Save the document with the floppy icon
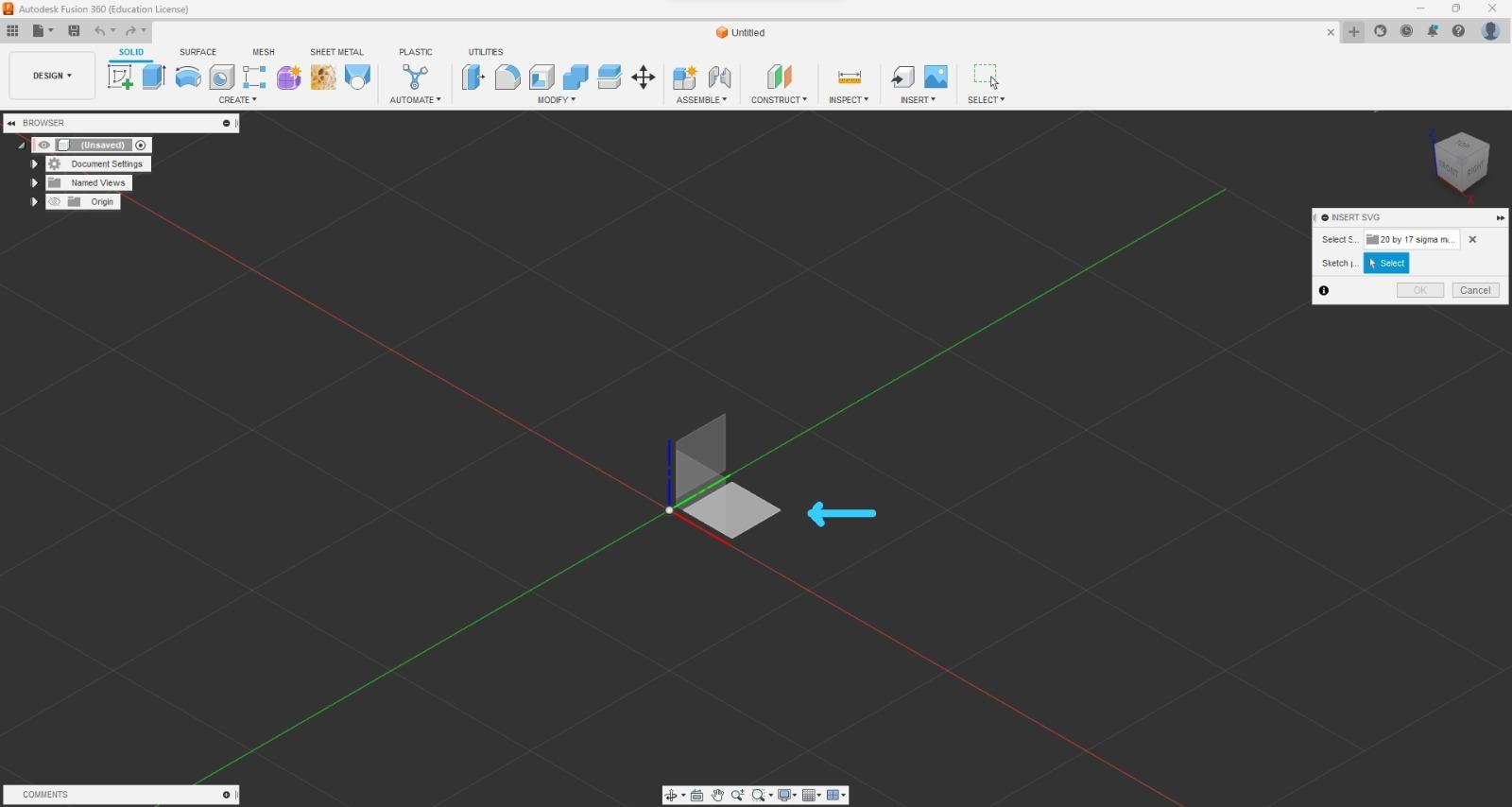Image resolution: width=1512 pixels, height=807 pixels. click(x=74, y=31)
